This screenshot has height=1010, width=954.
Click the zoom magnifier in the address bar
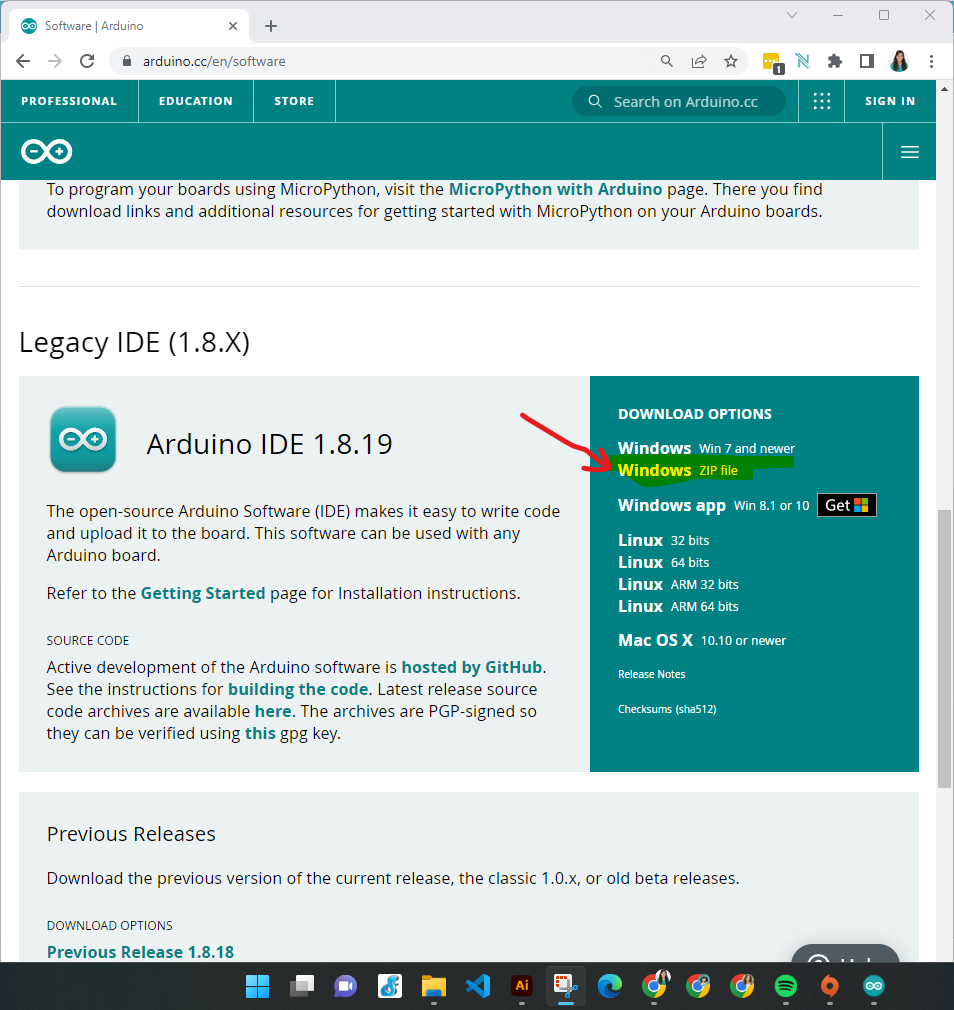click(x=667, y=61)
